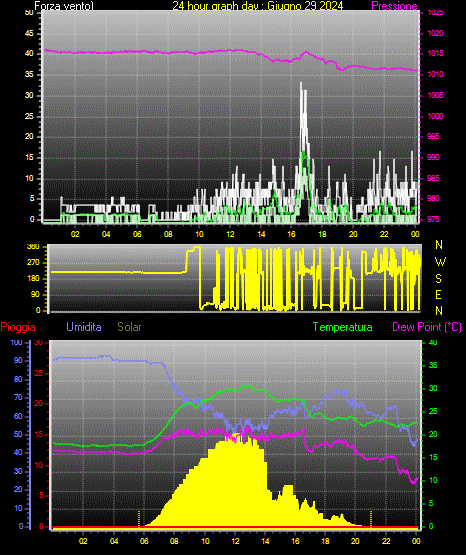Screen dimensions: 466x555
Task: Click the Umidita legend label
Action: pyautogui.click(x=84, y=327)
